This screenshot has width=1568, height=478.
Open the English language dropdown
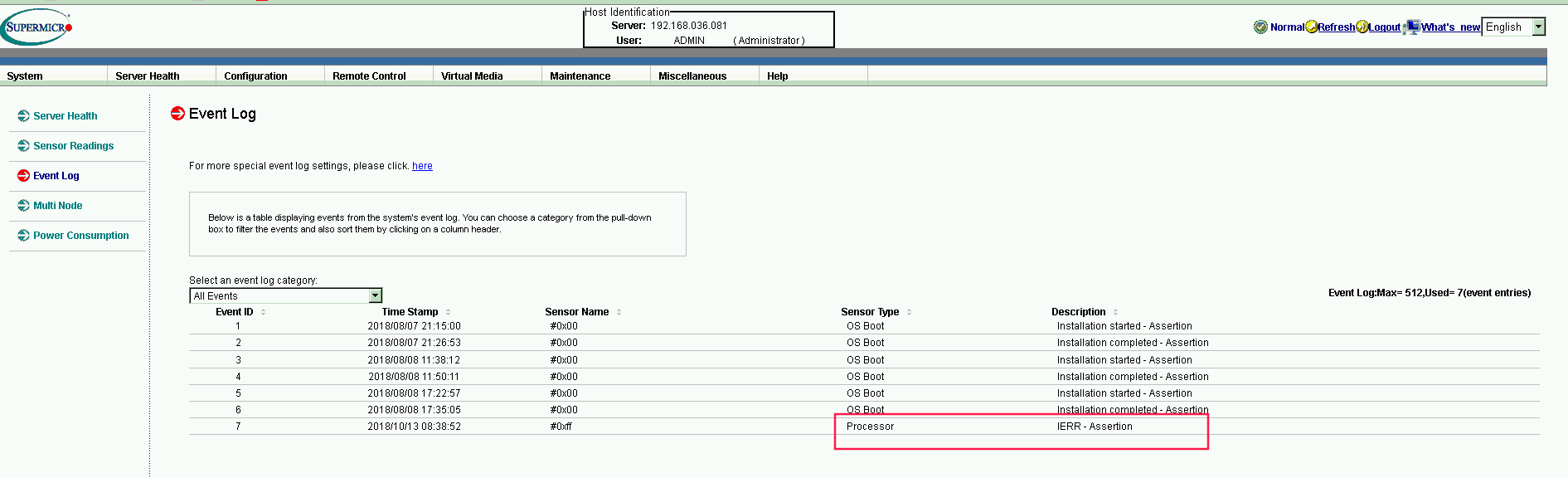(x=1513, y=27)
